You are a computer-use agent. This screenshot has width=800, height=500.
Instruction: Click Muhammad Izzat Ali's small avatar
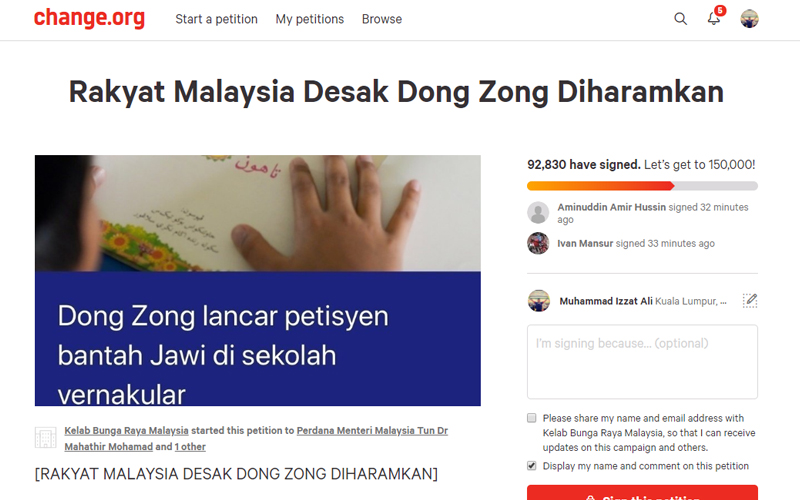(x=539, y=301)
